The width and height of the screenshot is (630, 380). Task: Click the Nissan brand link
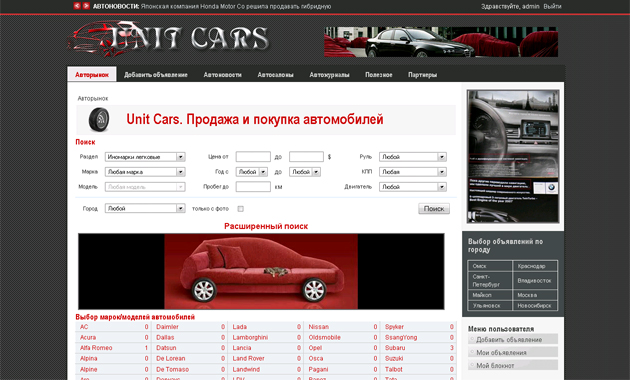tap(319, 327)
